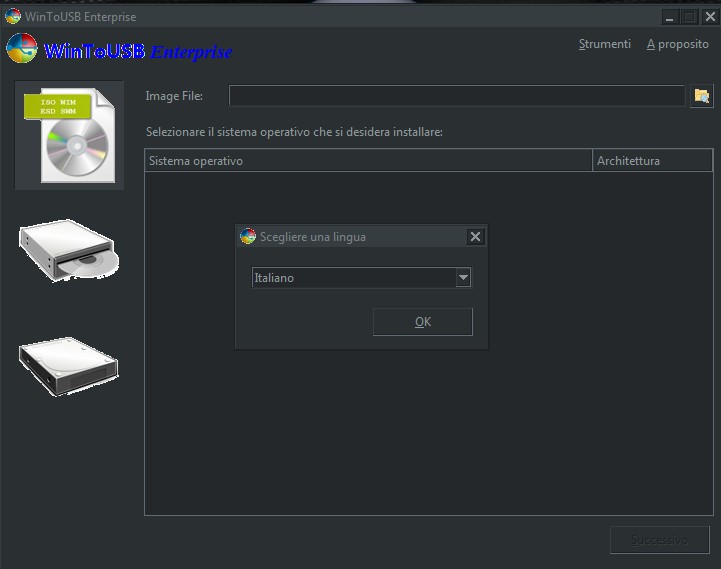The height and width of the screenshot is (569, 721).
Task: Click the language dialog's app icon
Action: [x=248, y=236]
